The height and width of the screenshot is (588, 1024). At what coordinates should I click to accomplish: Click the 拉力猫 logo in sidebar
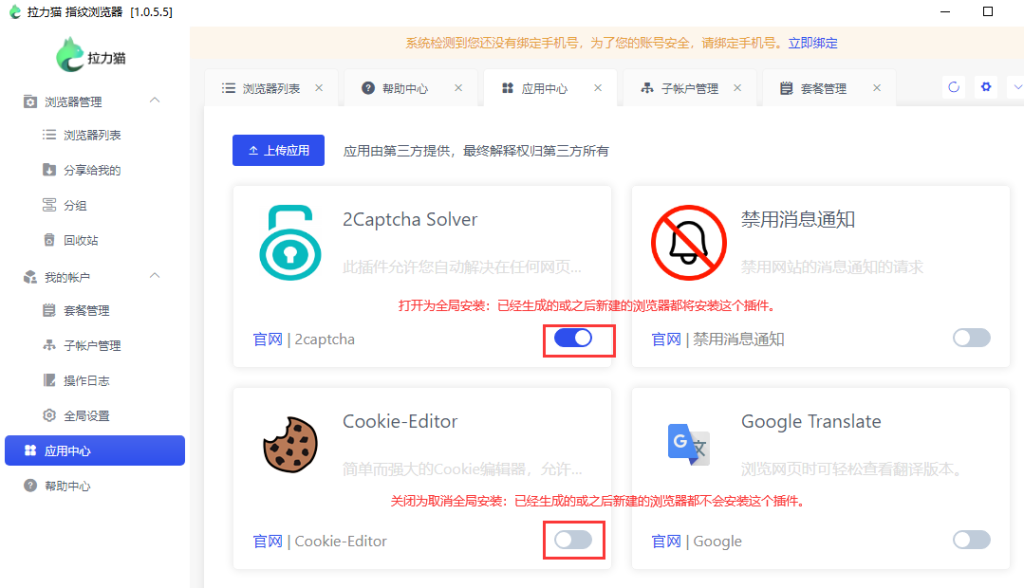91,56
